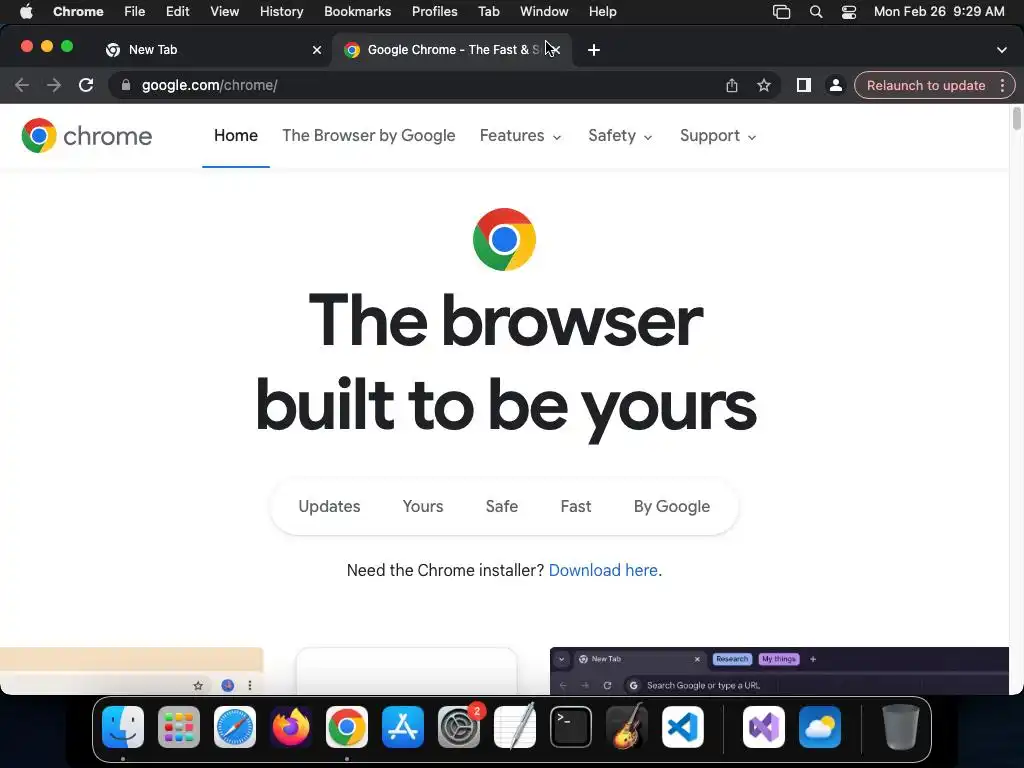Click the Stage Manager menu bar icon
This screenshot has width=1024, height=768.
[x=781, y=12]
